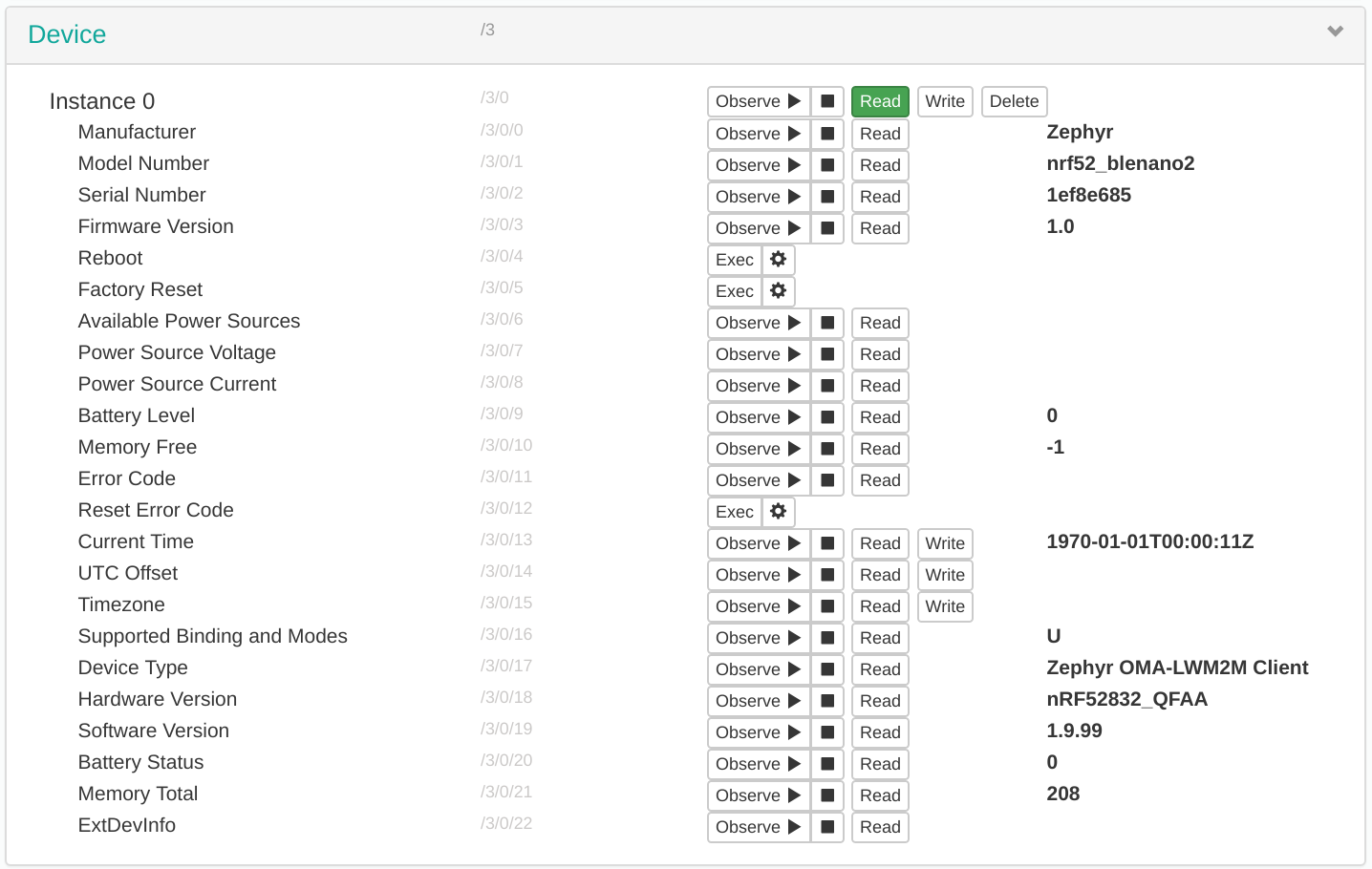Observe Software Version

click(759, 732)
